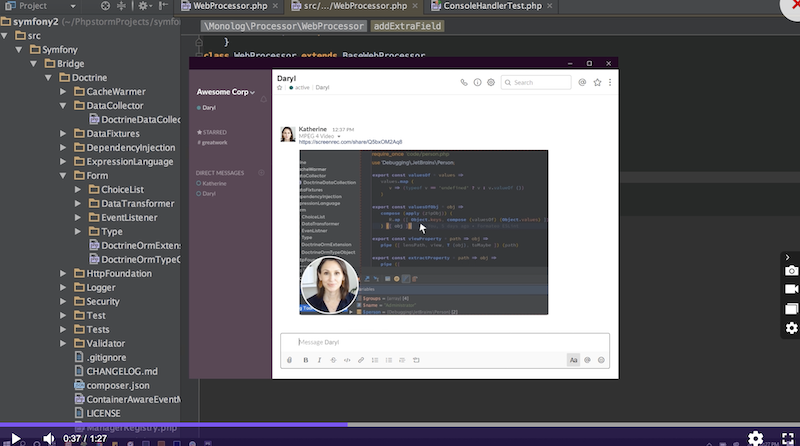The width and height of the screenshot is (800, 446).
Task: Expand the DependencyInjection folder
Action: coord(63,147)
